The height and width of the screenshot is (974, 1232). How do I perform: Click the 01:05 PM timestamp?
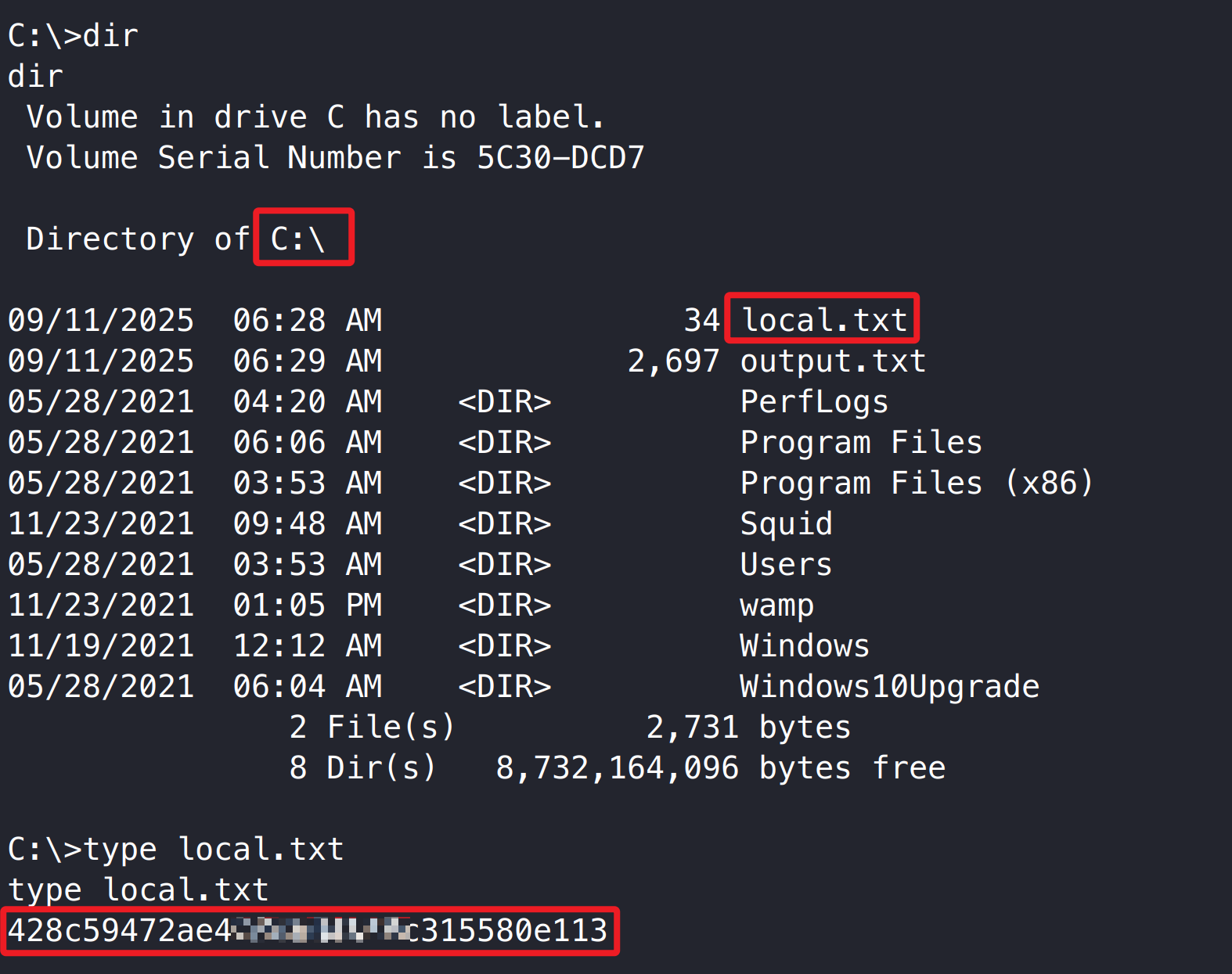(308, 605)
